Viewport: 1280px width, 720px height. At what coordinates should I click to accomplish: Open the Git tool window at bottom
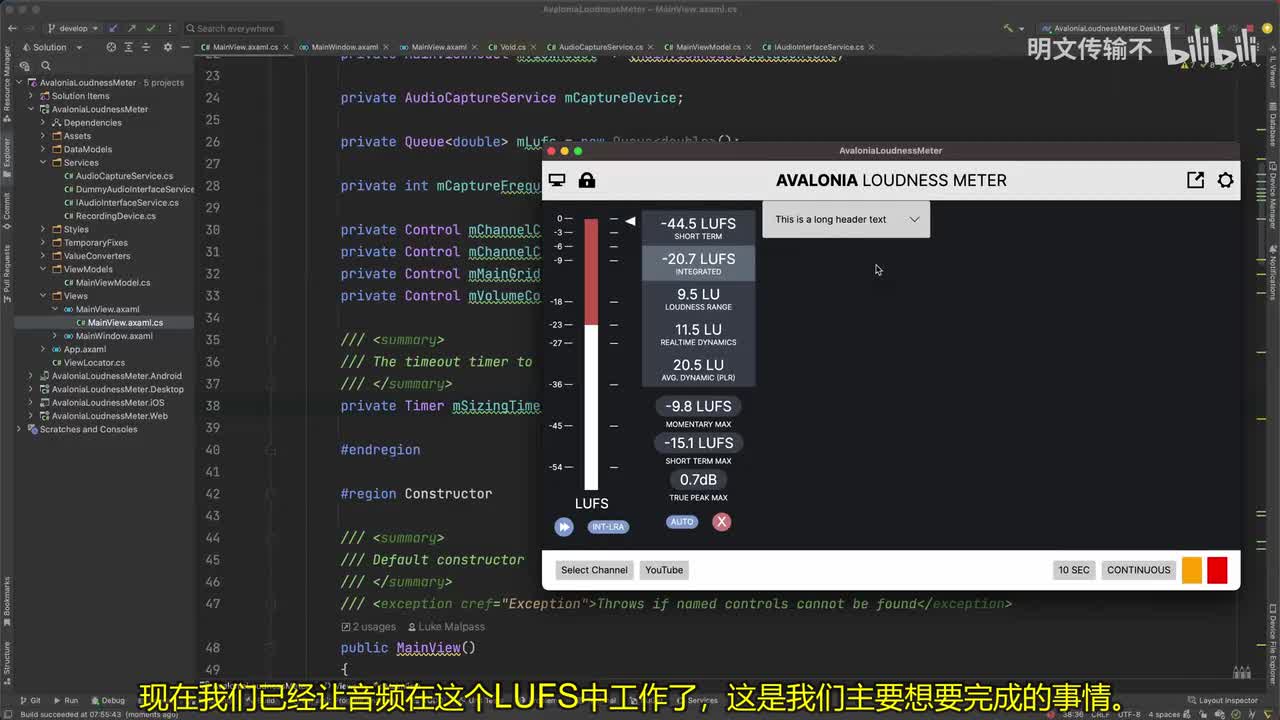pyautogui.click(x=30, y=701)
